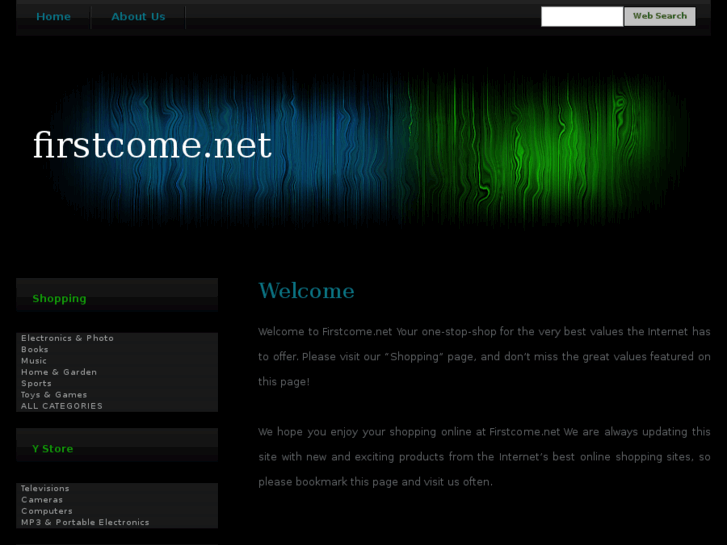Image resolution: width=727 pixels, height=545 pixels.
Task: Browse Televisions in Y Store
Action: click(x=45, y=488)
